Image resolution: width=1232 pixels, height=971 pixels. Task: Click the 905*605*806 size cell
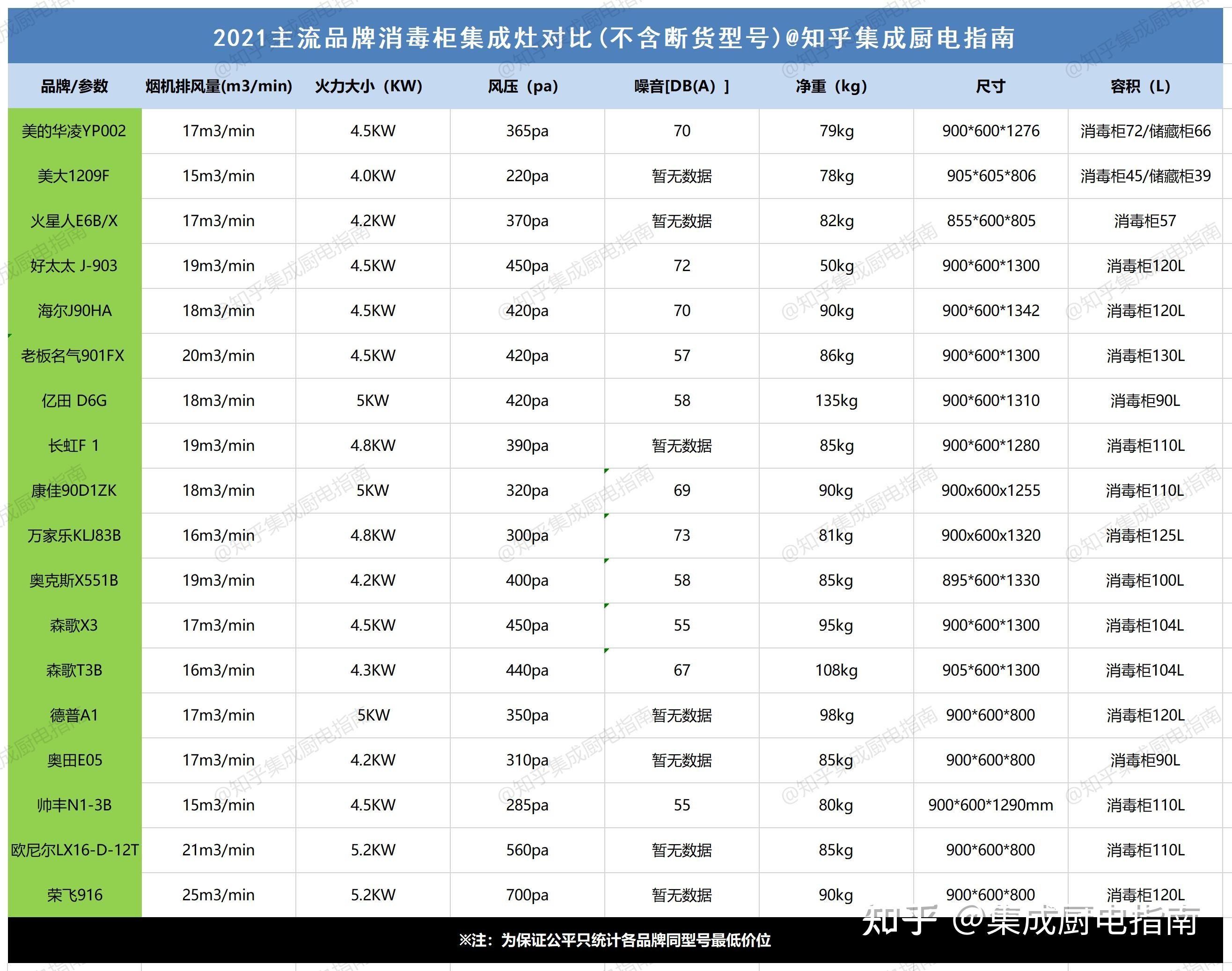[991, 176]
